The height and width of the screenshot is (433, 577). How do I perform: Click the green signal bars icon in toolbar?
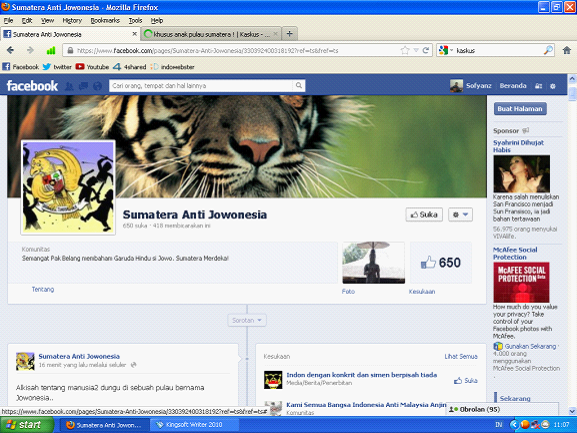[x=51, y=50]
